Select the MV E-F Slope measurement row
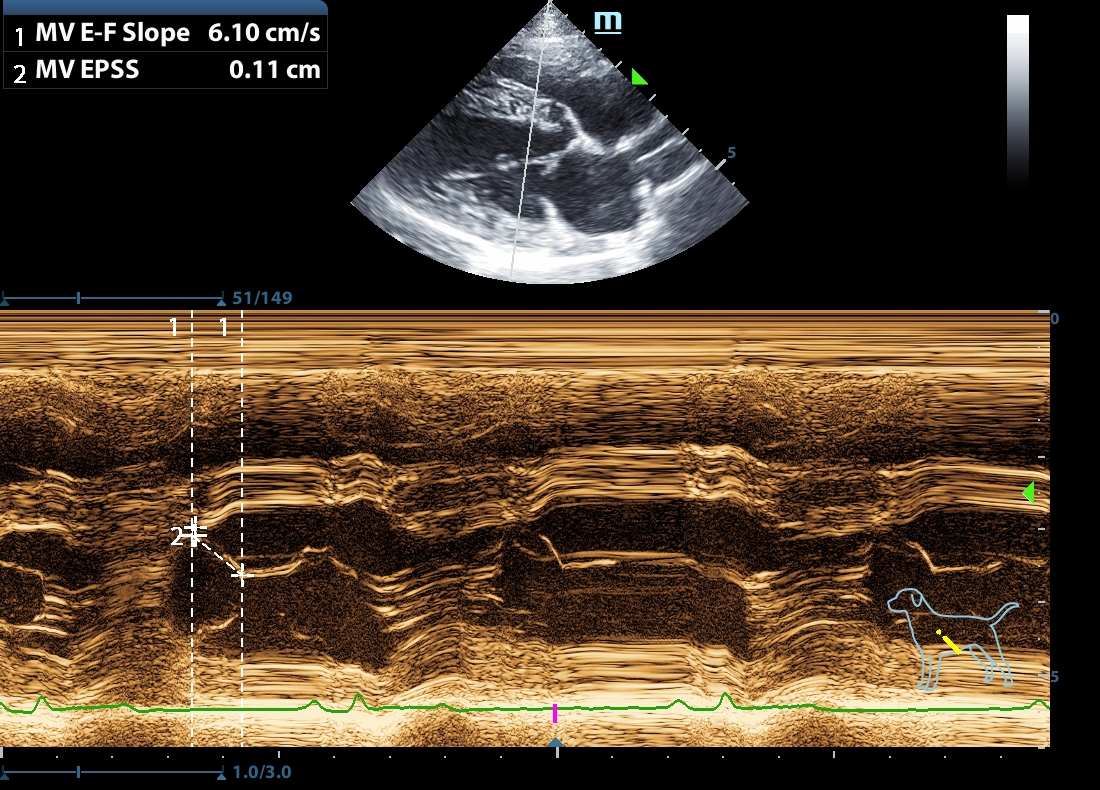Viewport: 1100px width, 790px height. pos(165,34)
